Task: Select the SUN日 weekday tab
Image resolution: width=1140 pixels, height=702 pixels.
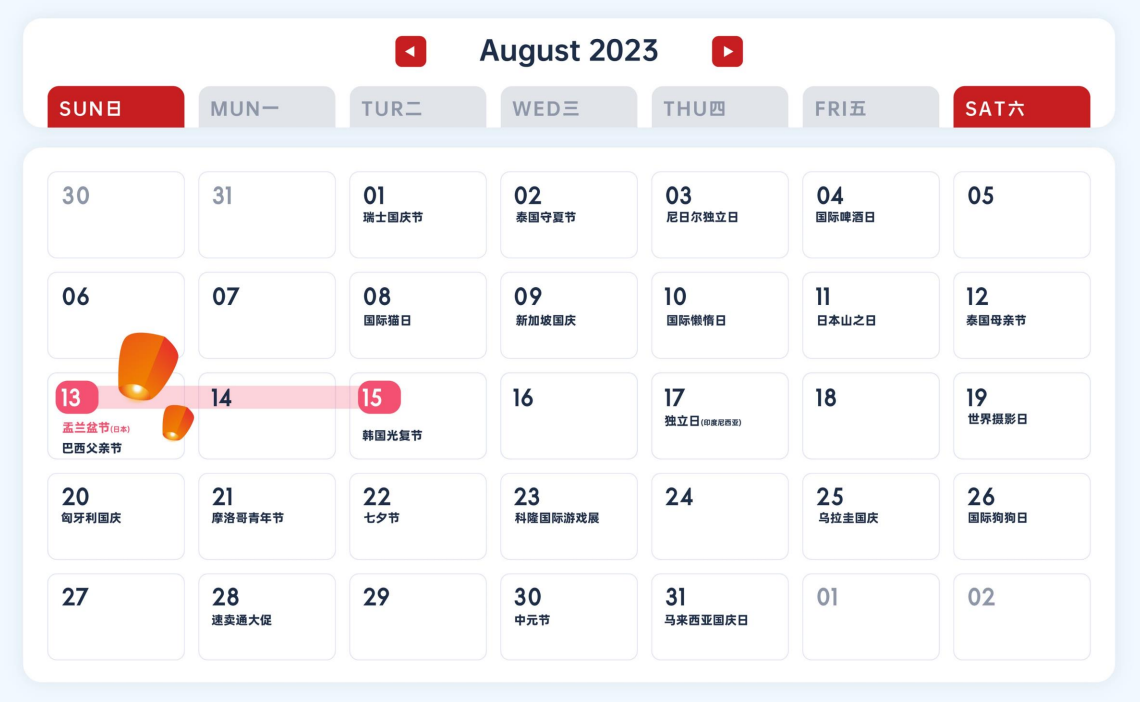Action: [x=116, y=108]
